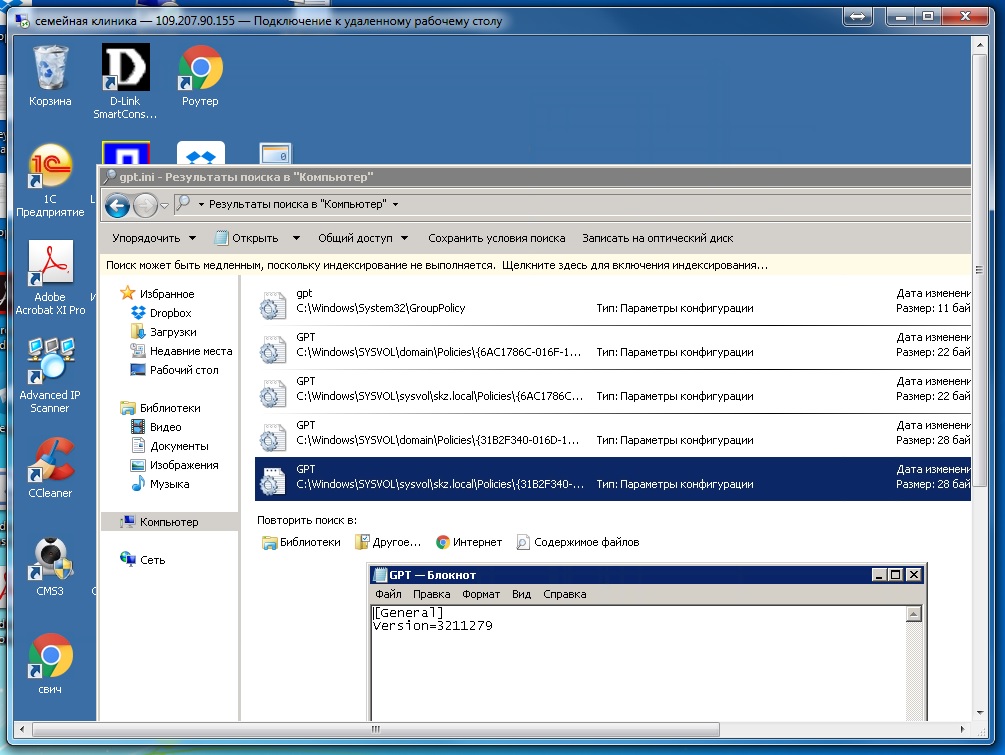Repeat search in Содержимое файлов
Screen dimensions: 1005x755
point(577,542)
